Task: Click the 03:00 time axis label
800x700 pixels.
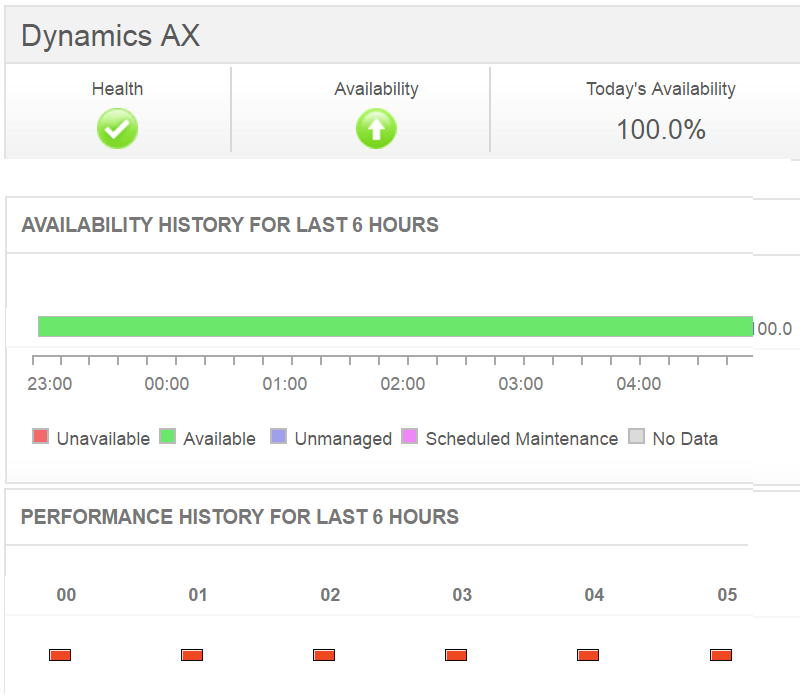Action: (x=520, y=384)
